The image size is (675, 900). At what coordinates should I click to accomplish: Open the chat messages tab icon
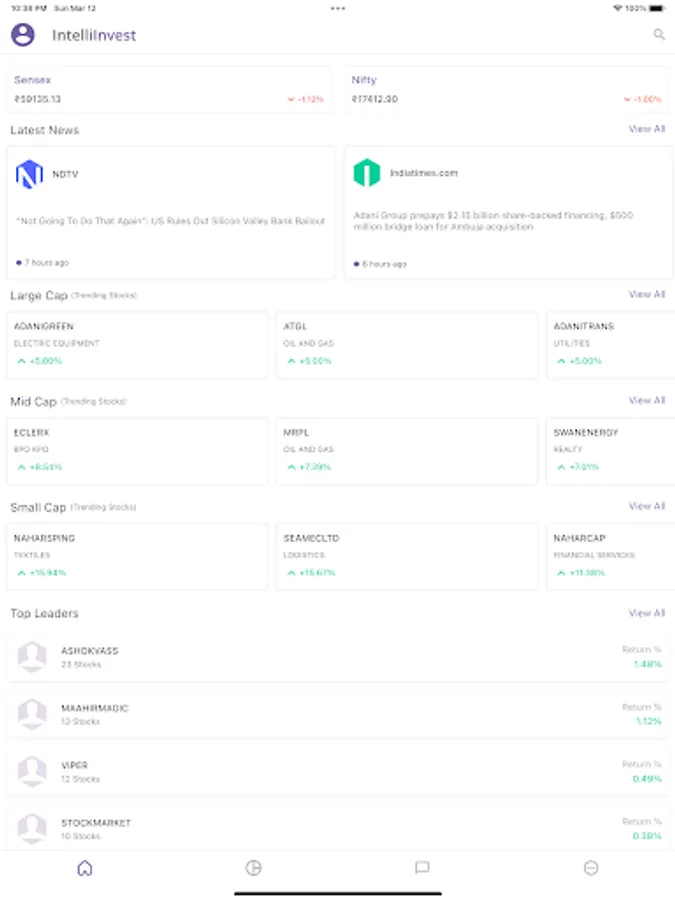422,868
